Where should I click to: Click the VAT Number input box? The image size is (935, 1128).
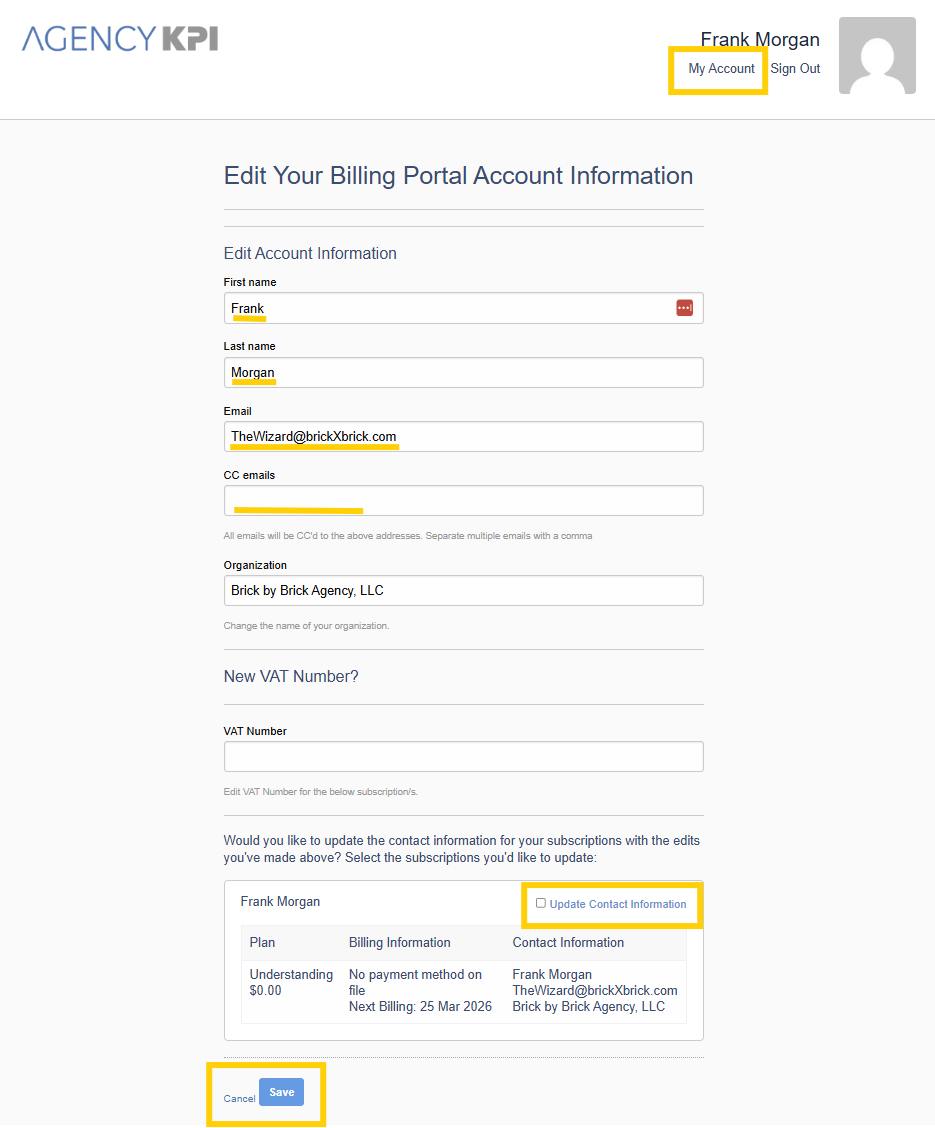pyautogui.click(x=463, y=757)
